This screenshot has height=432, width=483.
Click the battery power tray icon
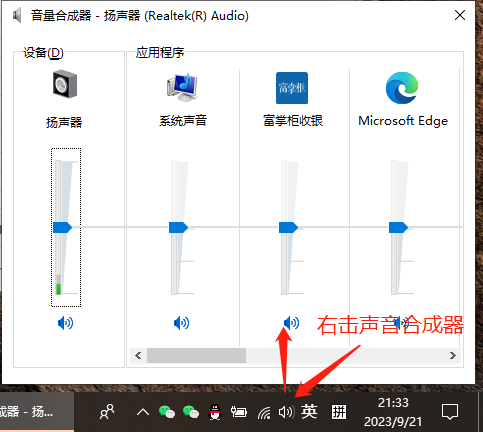239,412
